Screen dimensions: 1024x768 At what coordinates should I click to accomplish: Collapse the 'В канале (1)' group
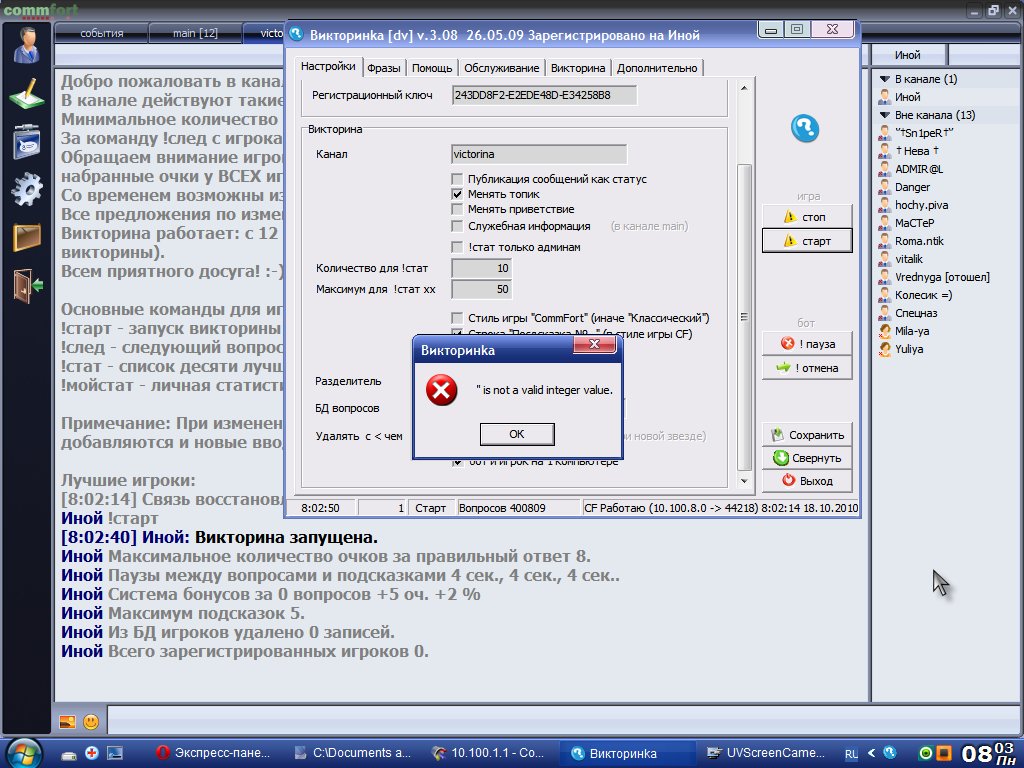(x=884, y=79)
